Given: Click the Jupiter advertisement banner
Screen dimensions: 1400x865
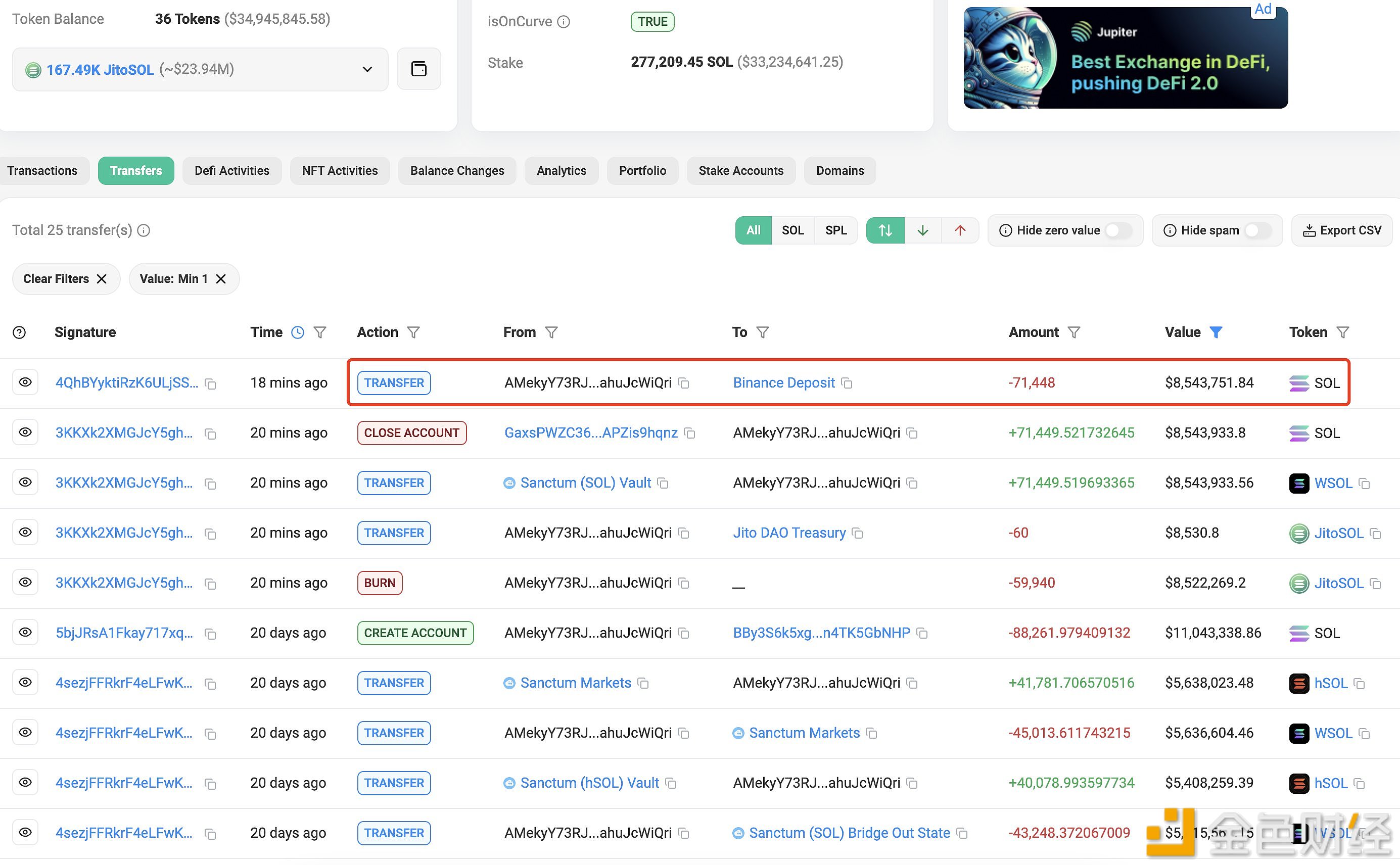Looking at the screenshot, I should click(1126, 58).
